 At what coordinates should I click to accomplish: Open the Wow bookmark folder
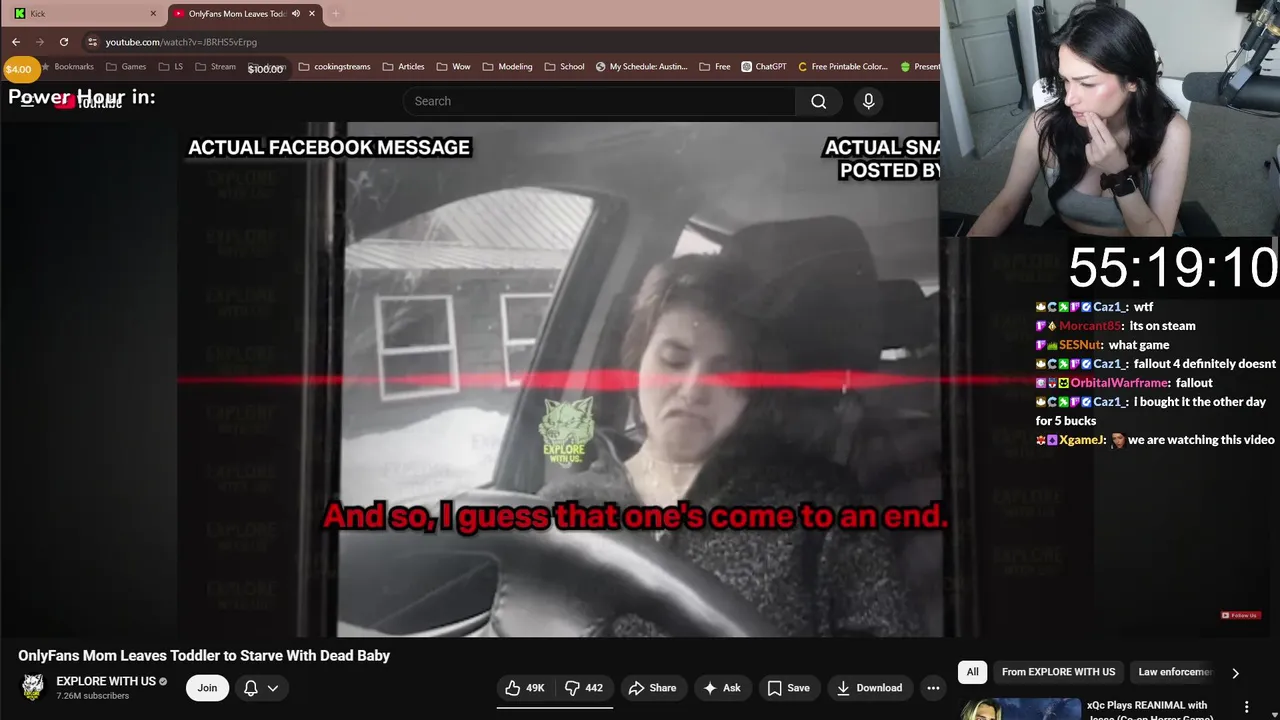point(453,67)
